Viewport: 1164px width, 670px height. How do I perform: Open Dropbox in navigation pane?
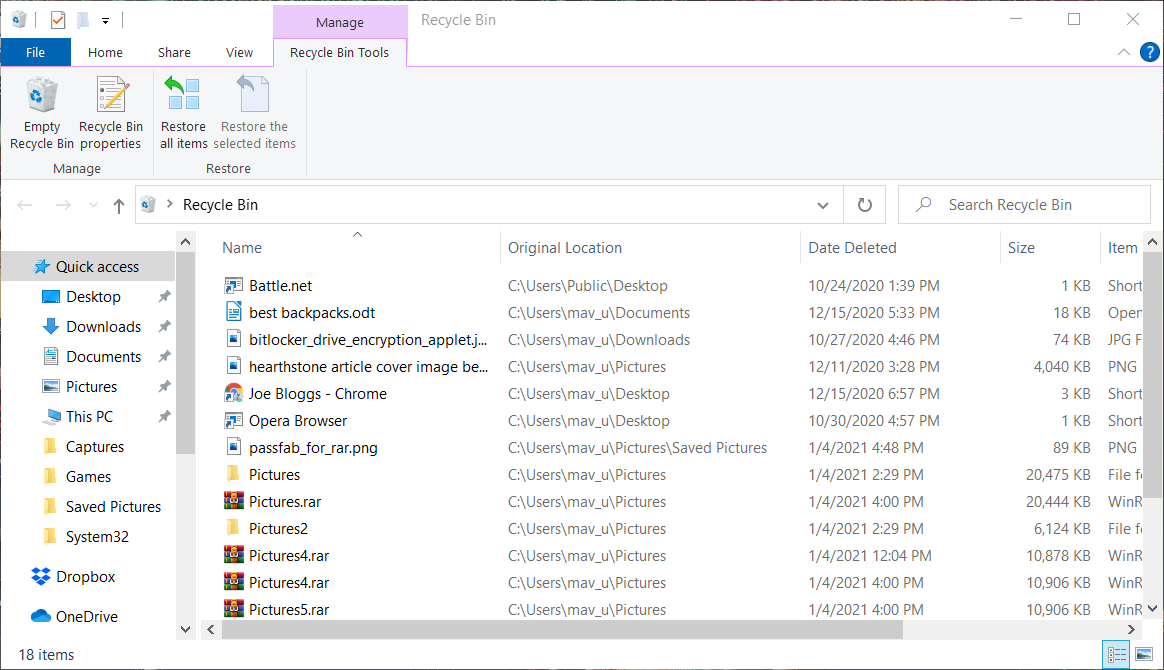[85, 577]
